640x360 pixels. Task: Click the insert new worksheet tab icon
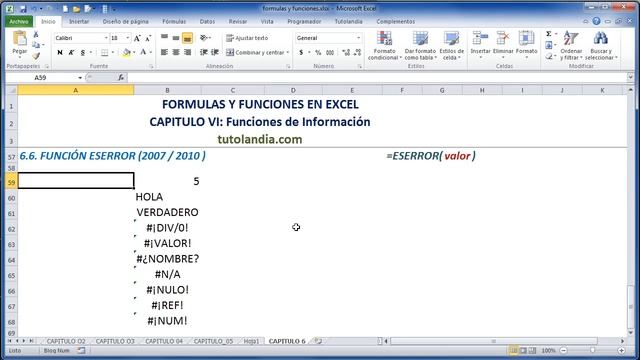click(x=318, y=341)
